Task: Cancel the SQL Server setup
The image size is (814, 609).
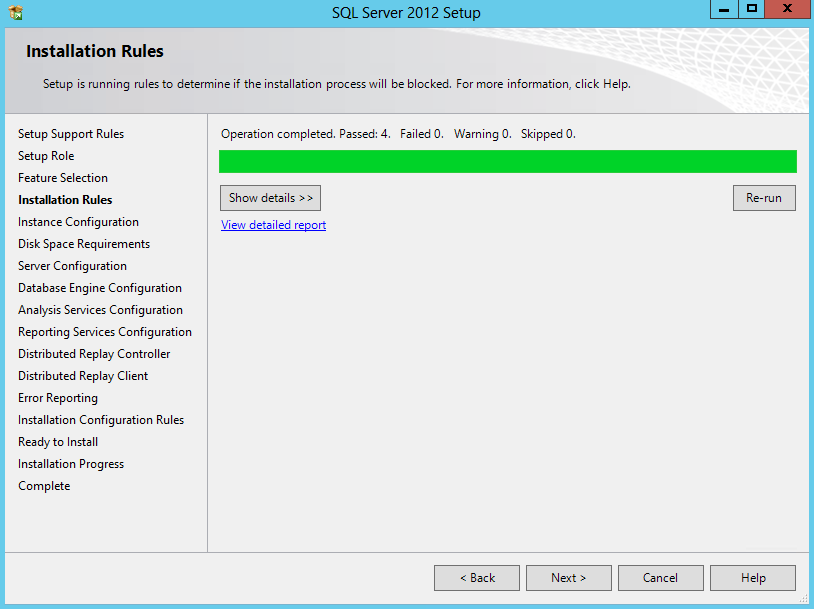Action: pyautogui.click(x=660, y=578)
